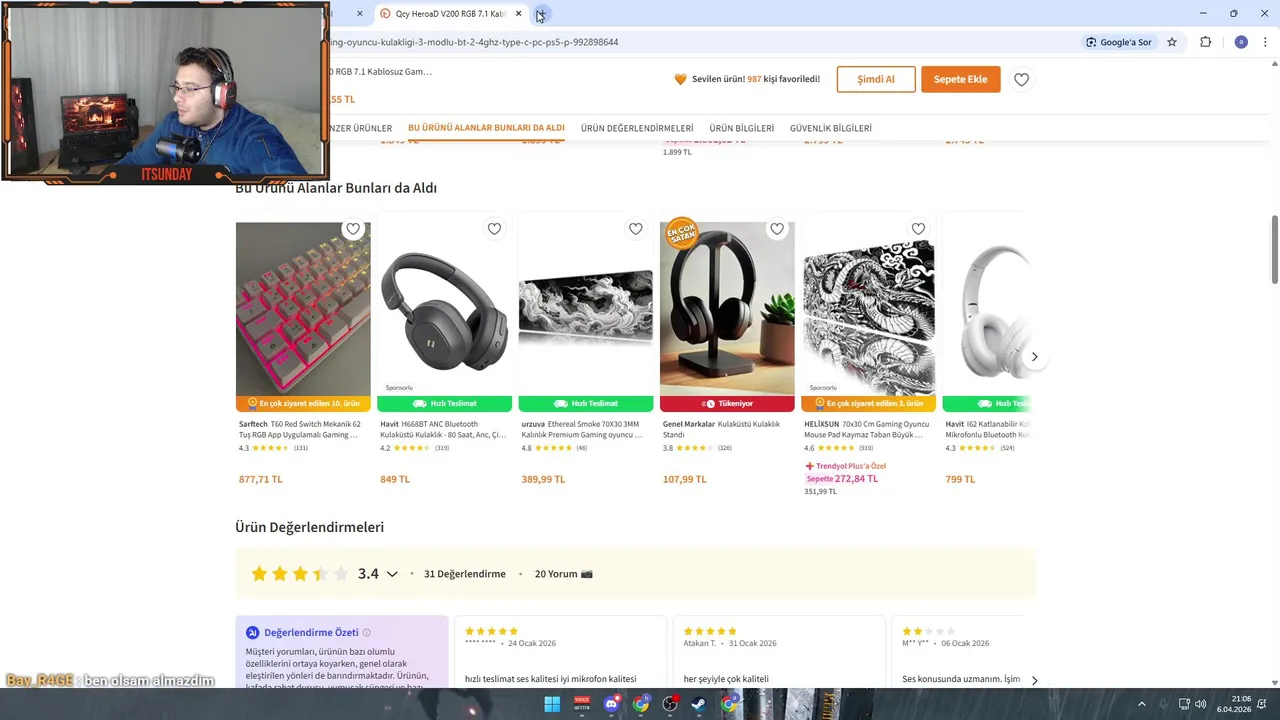Screen dimensions: 1280x720
Task: Favorite the urzuva Ethereal Smoke mousepad card
Action: [x=635, y=229]
